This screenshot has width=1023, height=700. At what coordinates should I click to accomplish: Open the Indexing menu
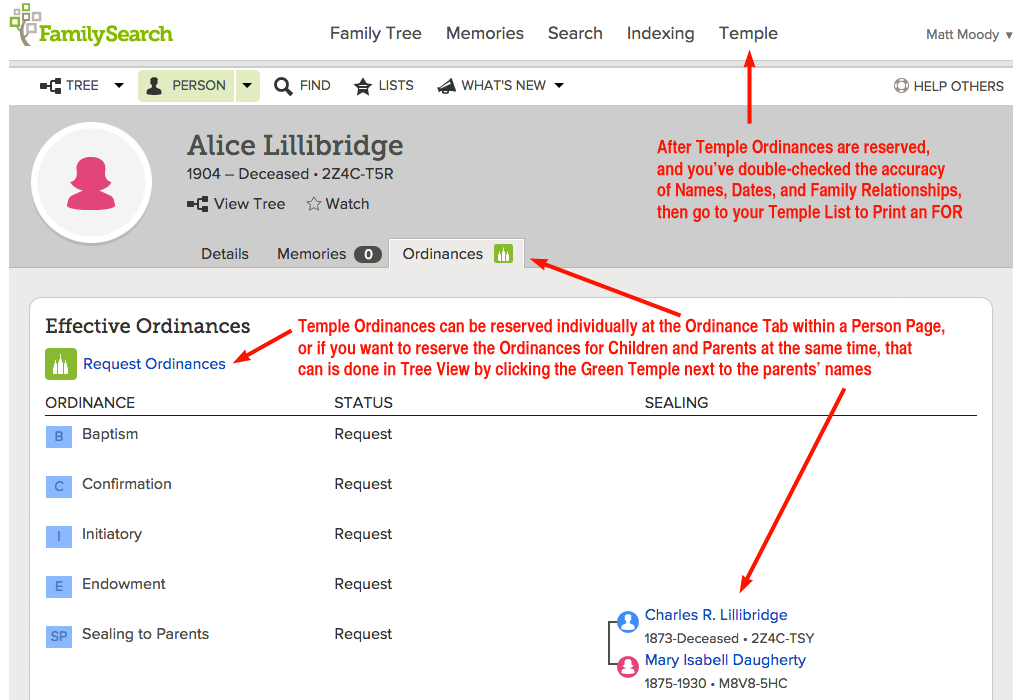click(x=660, y=33)
